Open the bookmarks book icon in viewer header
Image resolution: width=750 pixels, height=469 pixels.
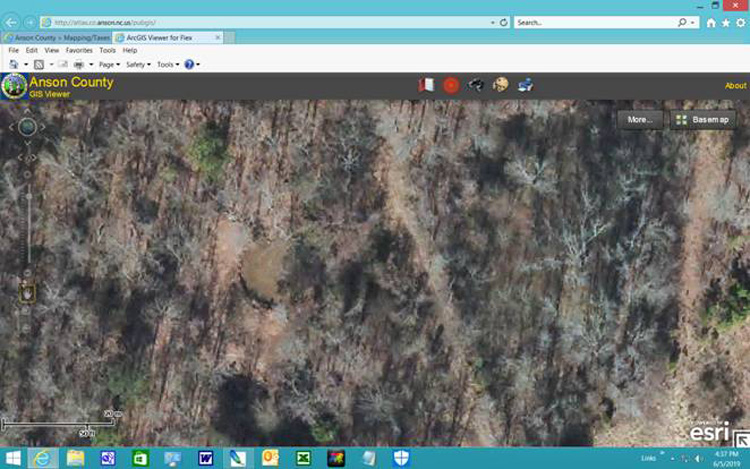pos(426,85)
